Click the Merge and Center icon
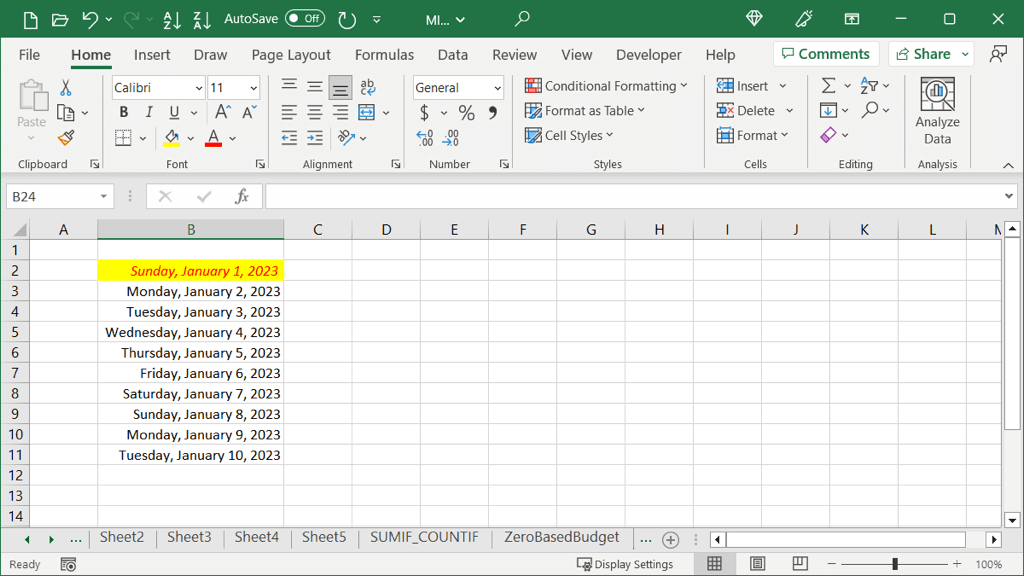The height and width of the screenshot is (576, 1024). [366, 112]
